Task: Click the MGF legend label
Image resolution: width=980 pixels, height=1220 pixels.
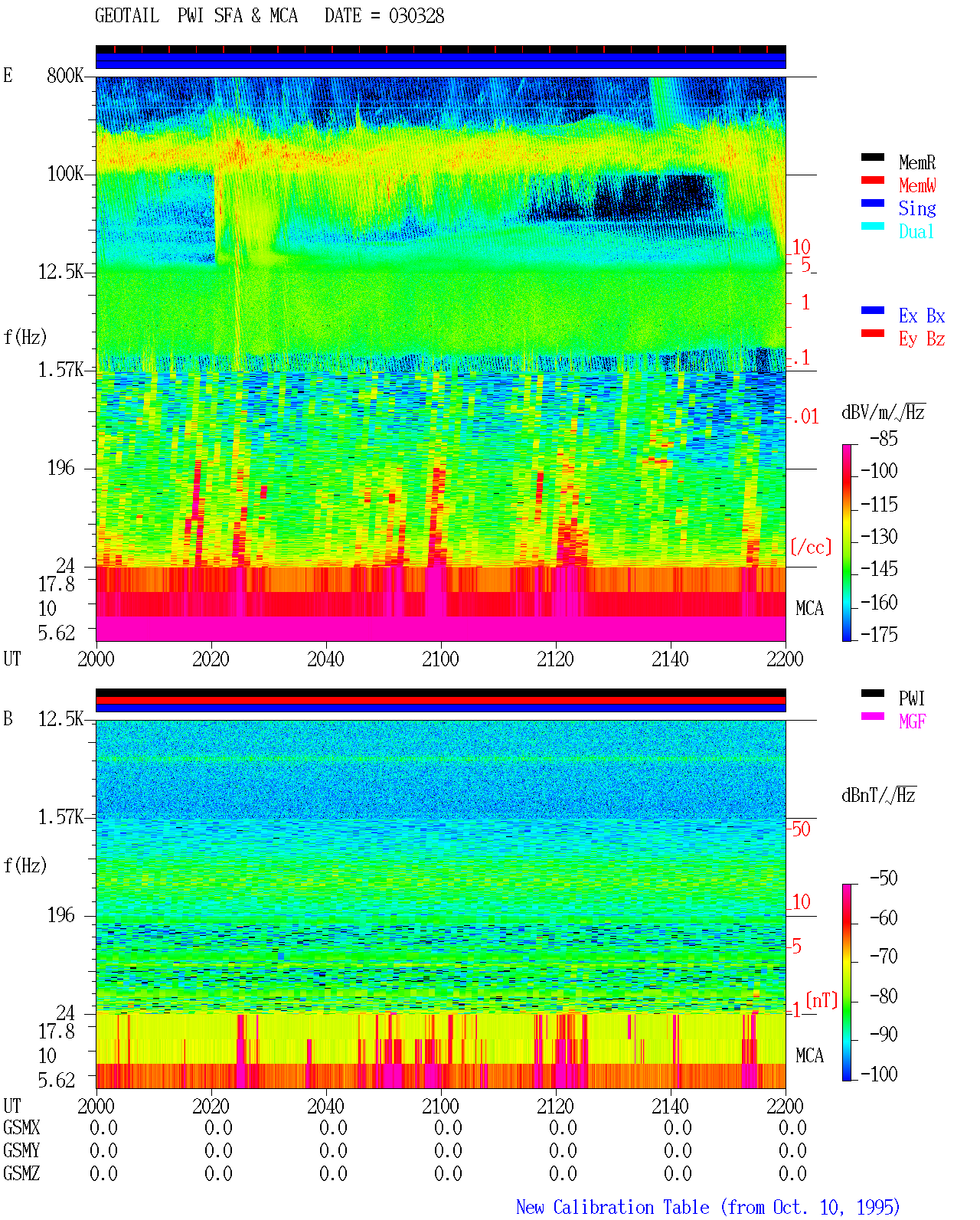Action: click(913, 721)
